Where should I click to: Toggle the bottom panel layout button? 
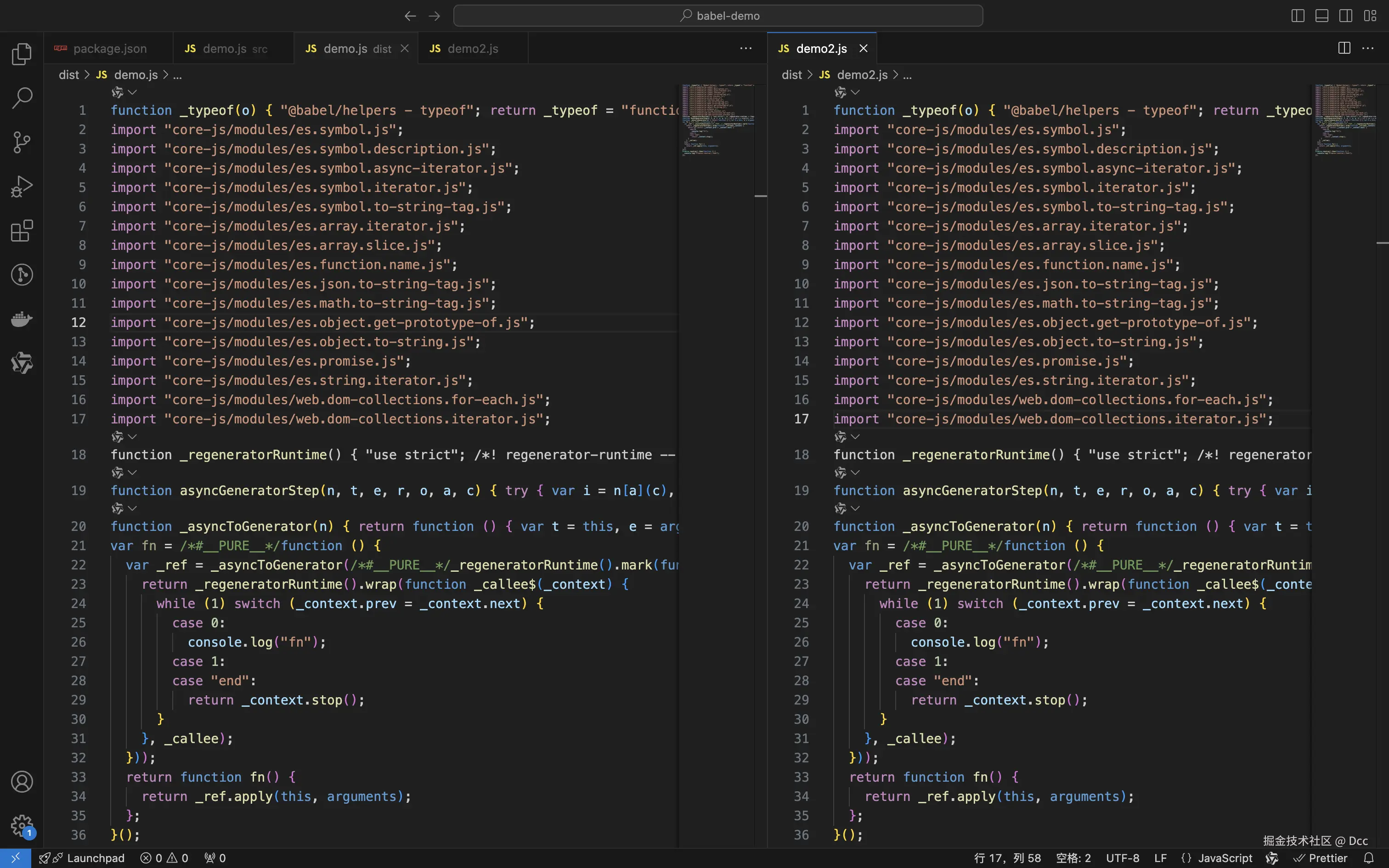tap(1322, 16)
